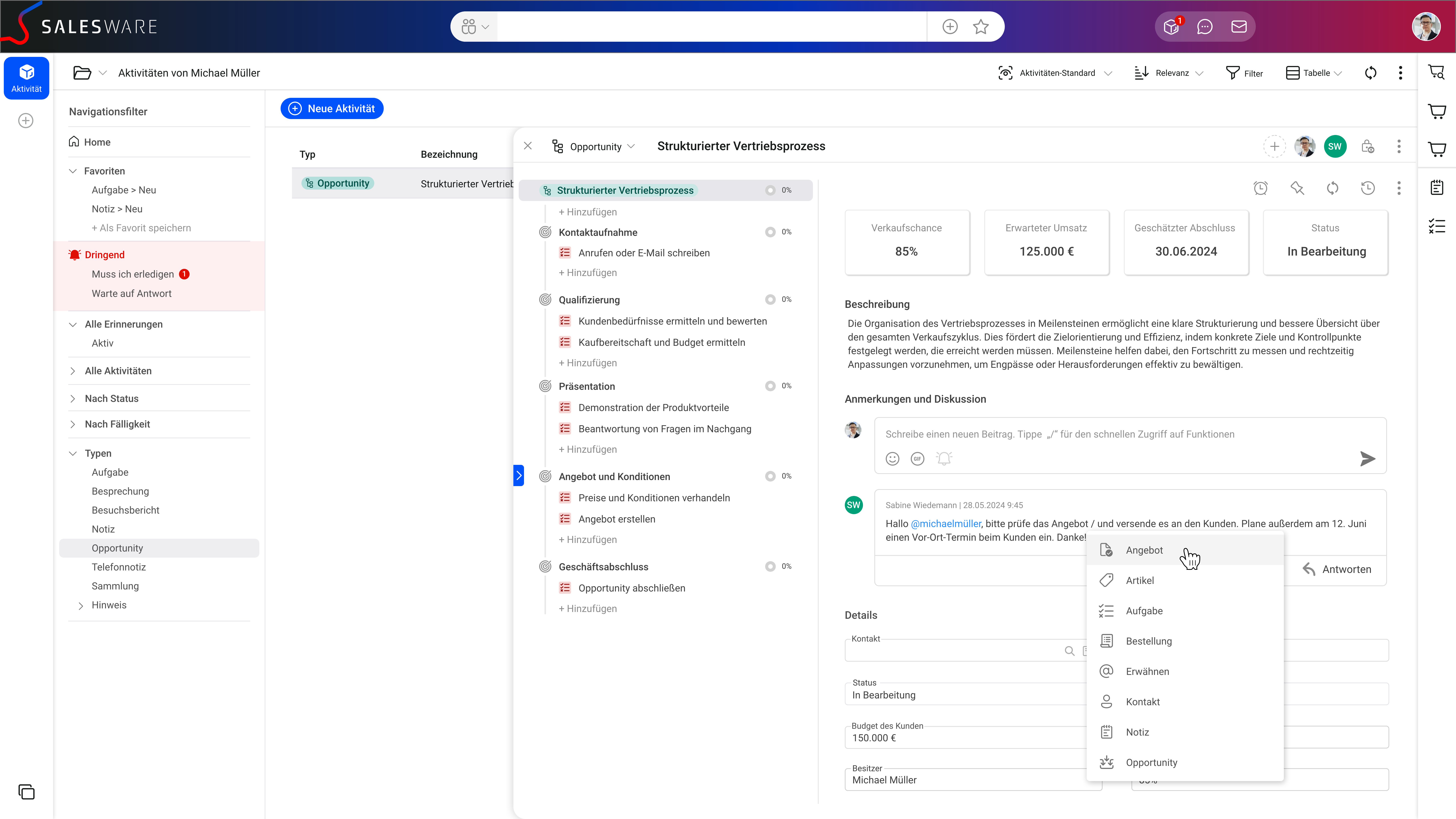This screenshot has height=819, width=1456.
Task: Expand the Nach Status navigation group
Action: (73, 399)
